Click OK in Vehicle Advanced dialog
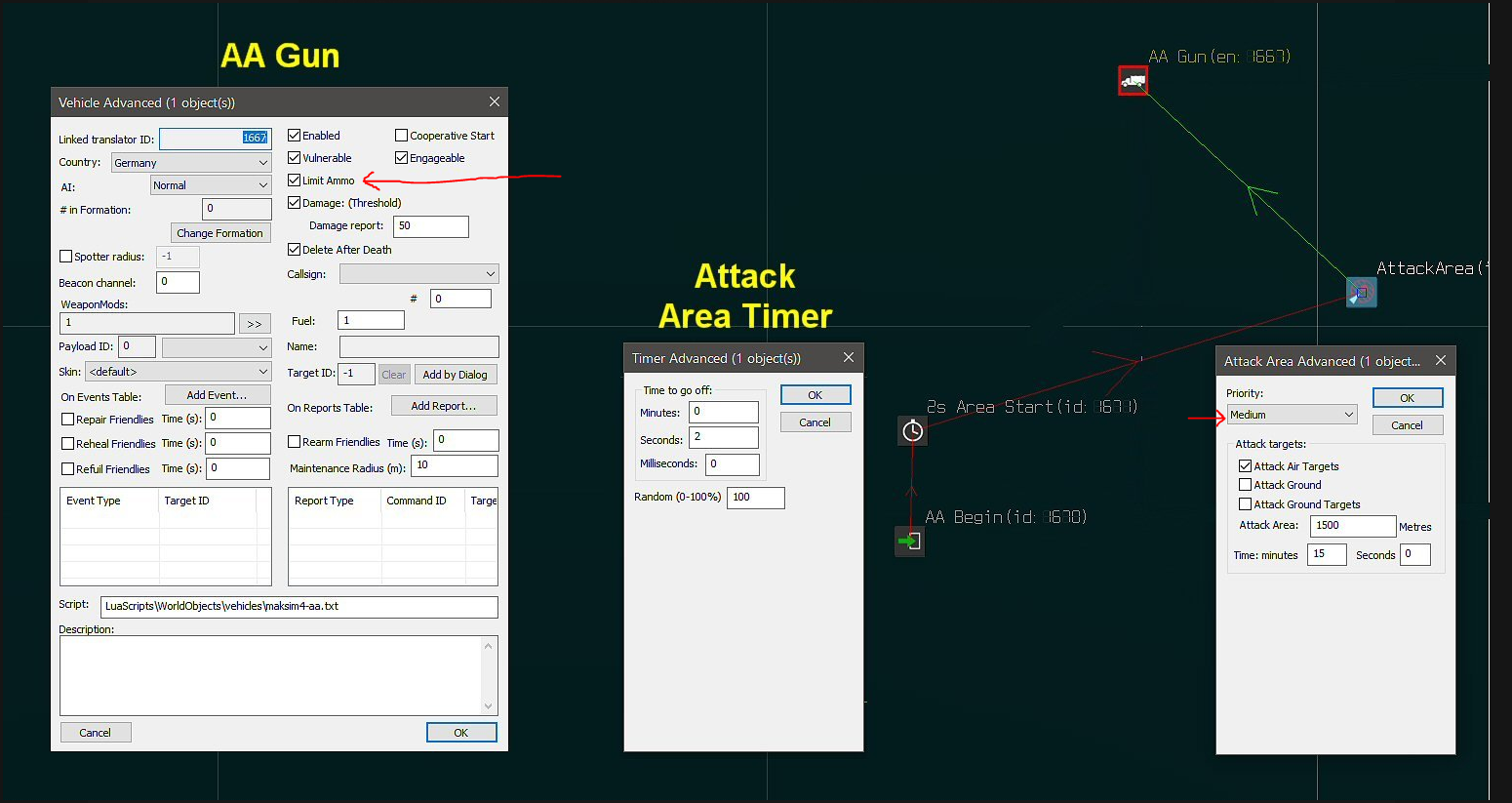The width and height of the screenshot is (1512, 803). [x=461, y=733]
